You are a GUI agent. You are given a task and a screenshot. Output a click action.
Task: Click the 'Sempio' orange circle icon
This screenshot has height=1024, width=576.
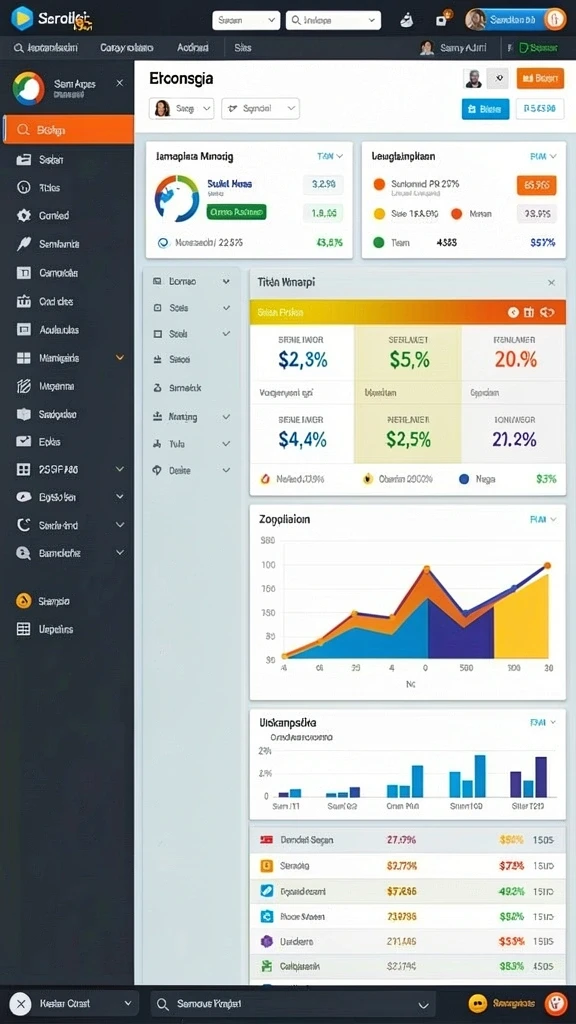coord(24,601)
